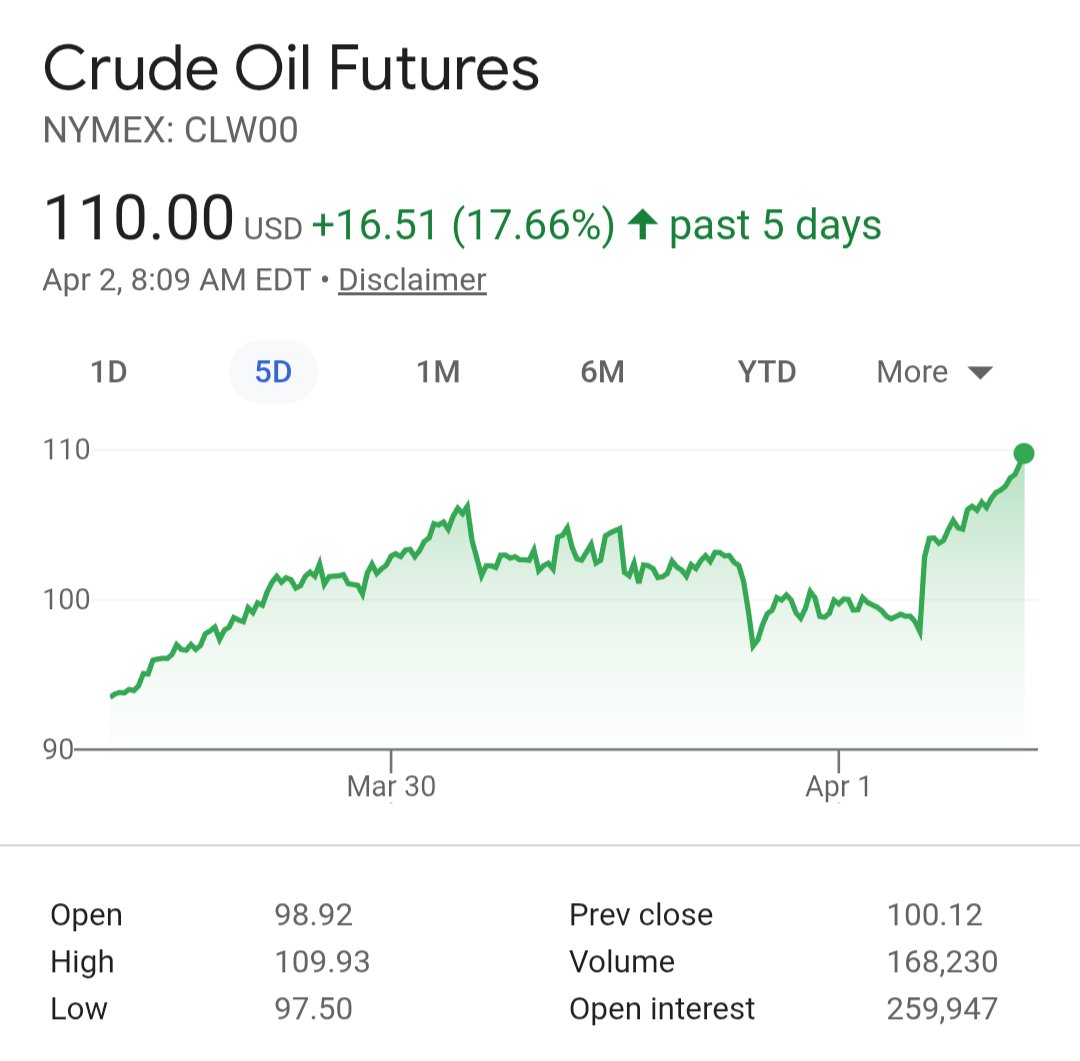The height and width of the screenshot is (1061, 1080).
Task: Select the 5D time range tab
Action: (x=273, y=372)
